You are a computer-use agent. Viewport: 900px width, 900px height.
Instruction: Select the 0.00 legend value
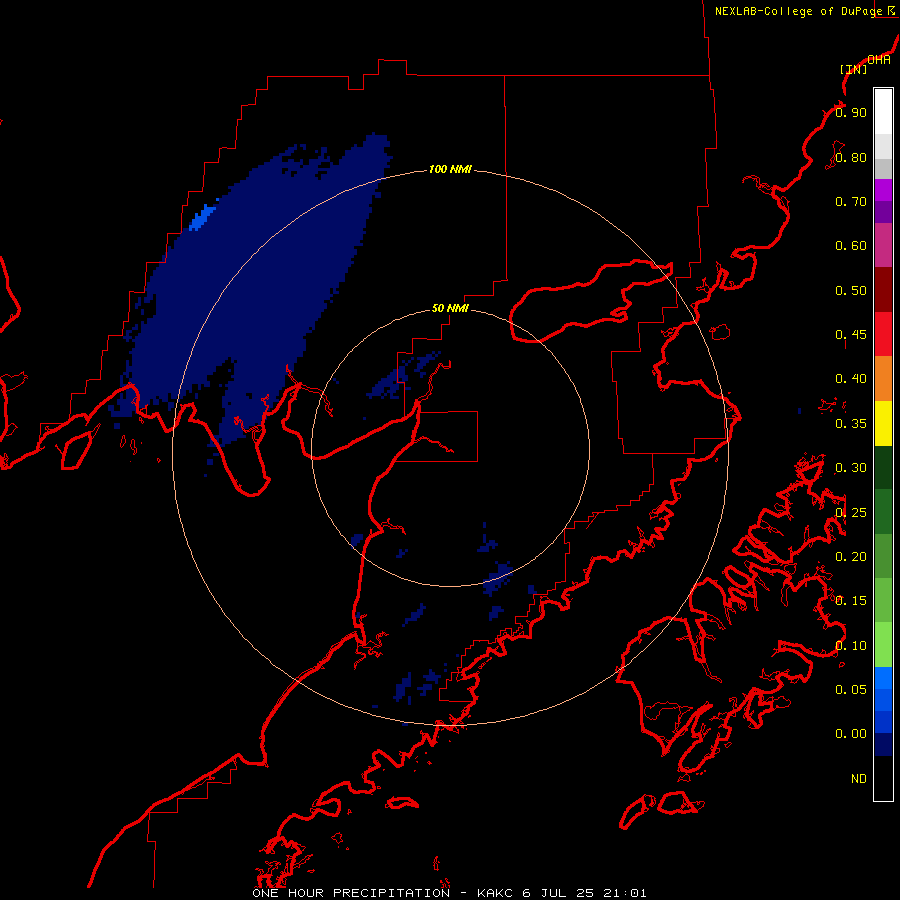pyautogui.click(x=851, y=734)
